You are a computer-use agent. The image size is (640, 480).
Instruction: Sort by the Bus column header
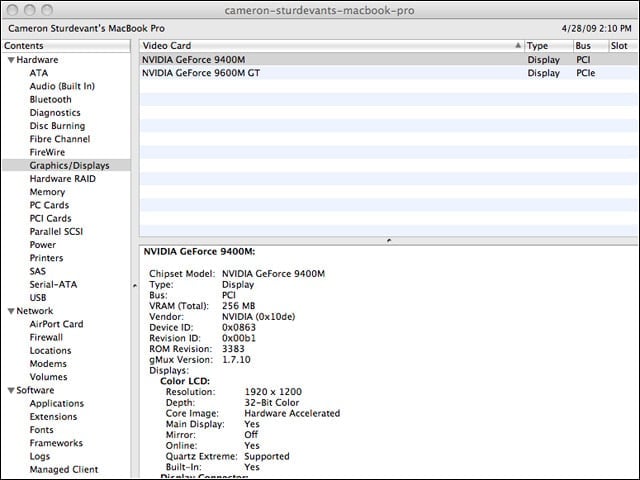pos(591,46)
